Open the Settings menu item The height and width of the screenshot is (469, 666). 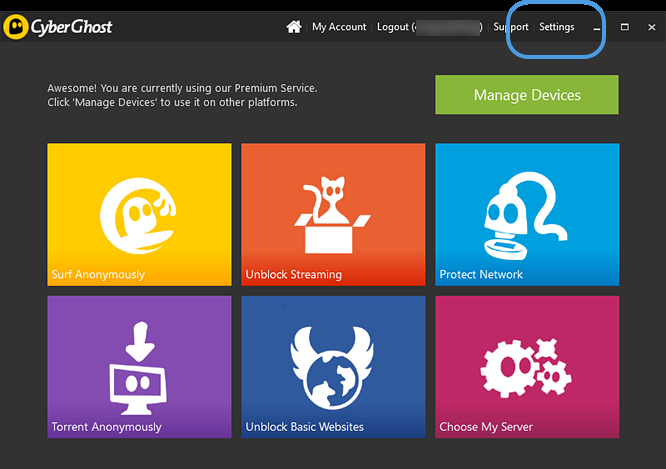pos(556,27)
